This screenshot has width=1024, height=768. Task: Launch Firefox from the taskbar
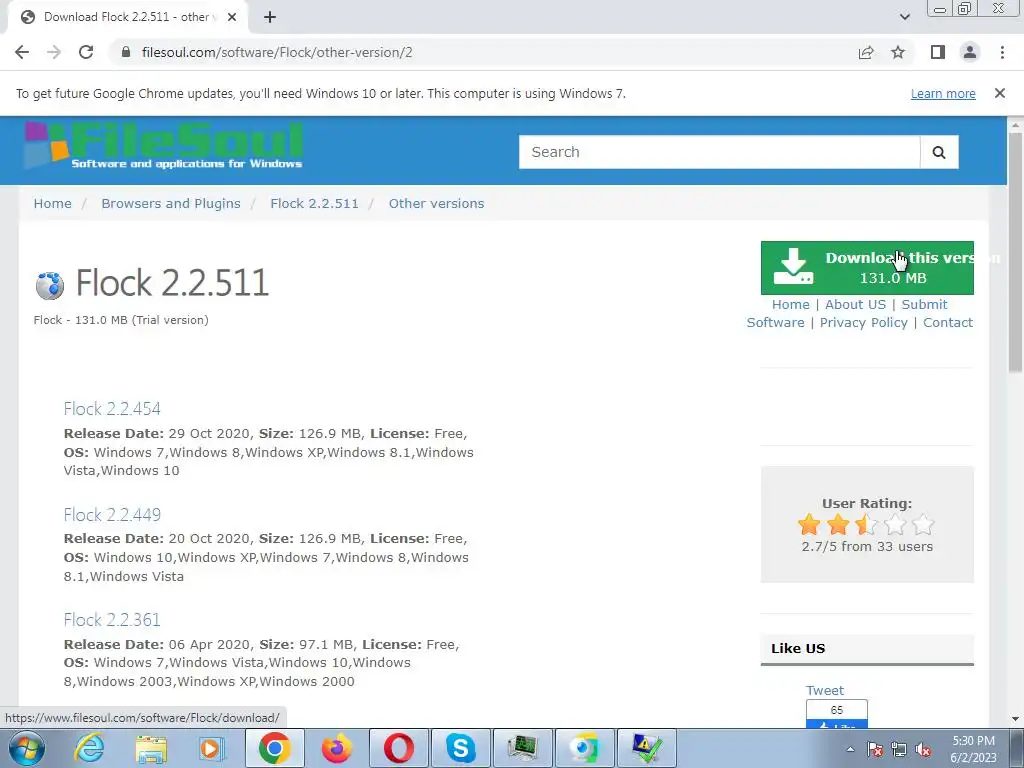pos(337,748)
